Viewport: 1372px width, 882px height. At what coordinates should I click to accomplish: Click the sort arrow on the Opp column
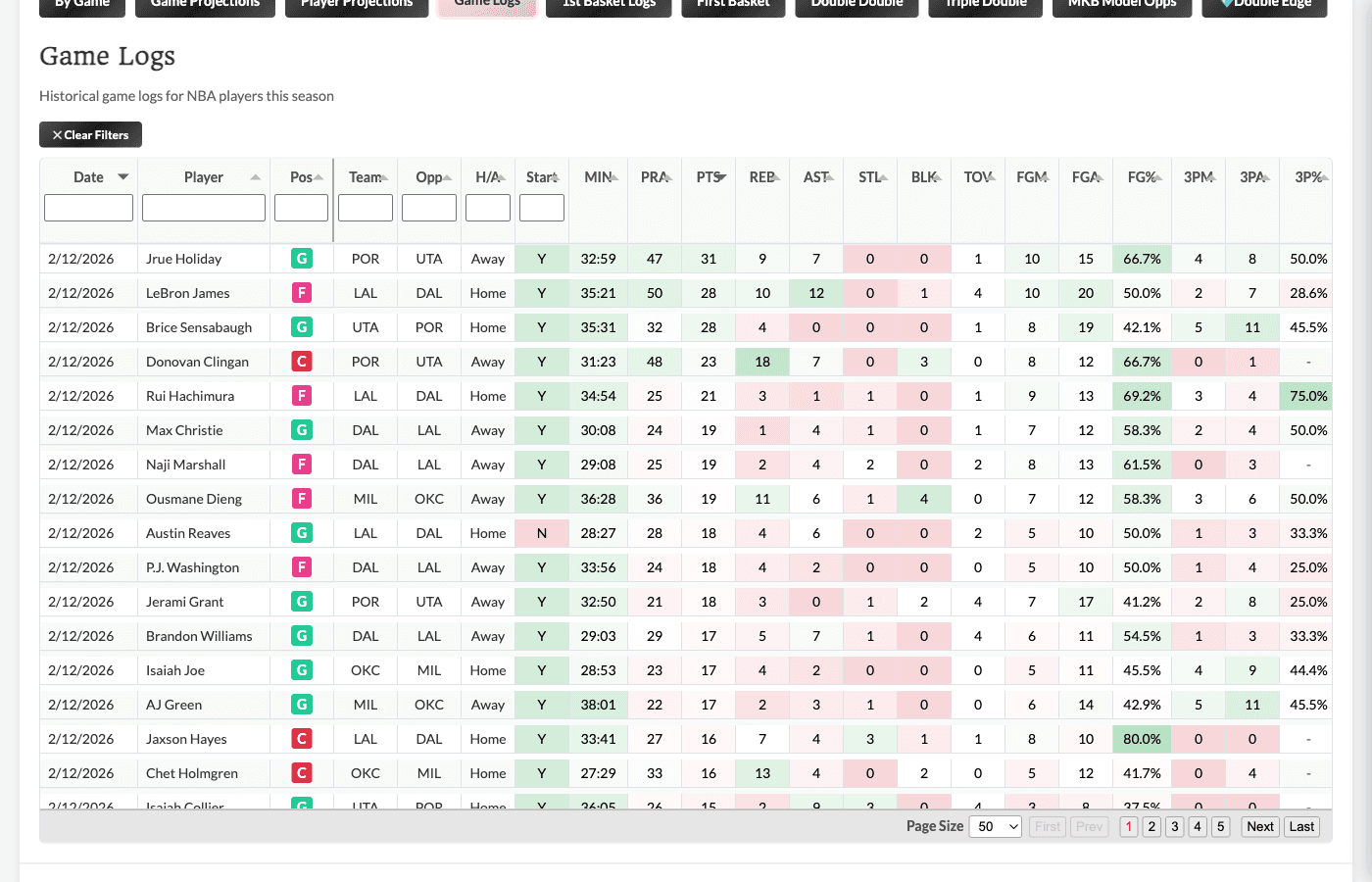click(447, 176)
